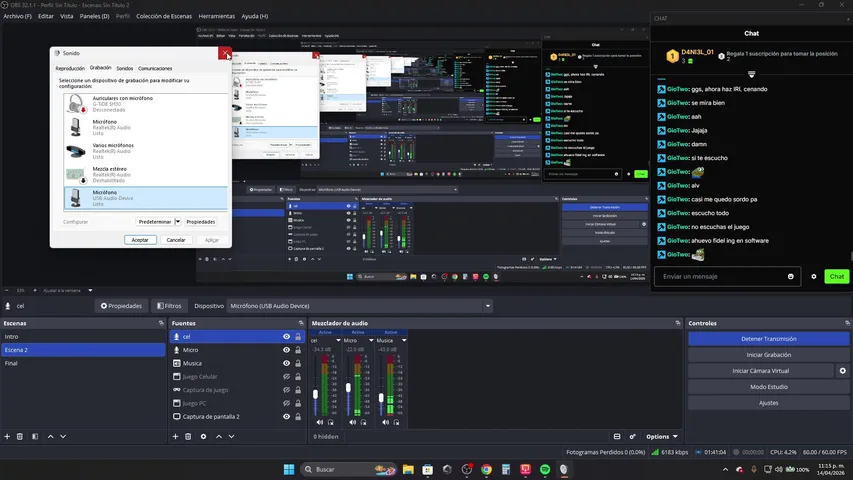Open the Herramientas menu
This screenshot has width=853, height=480.
(217, 16)
